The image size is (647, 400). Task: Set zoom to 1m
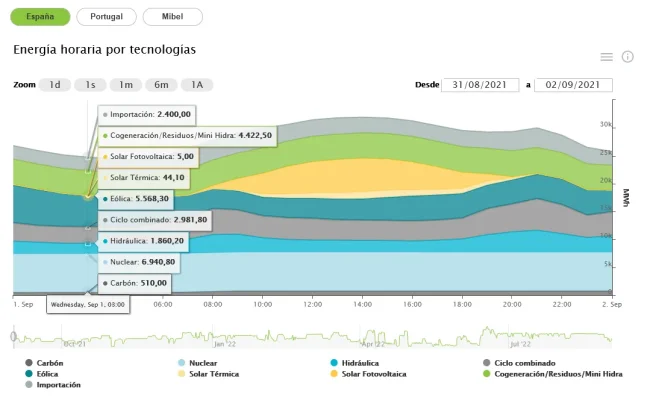(126, 85)
